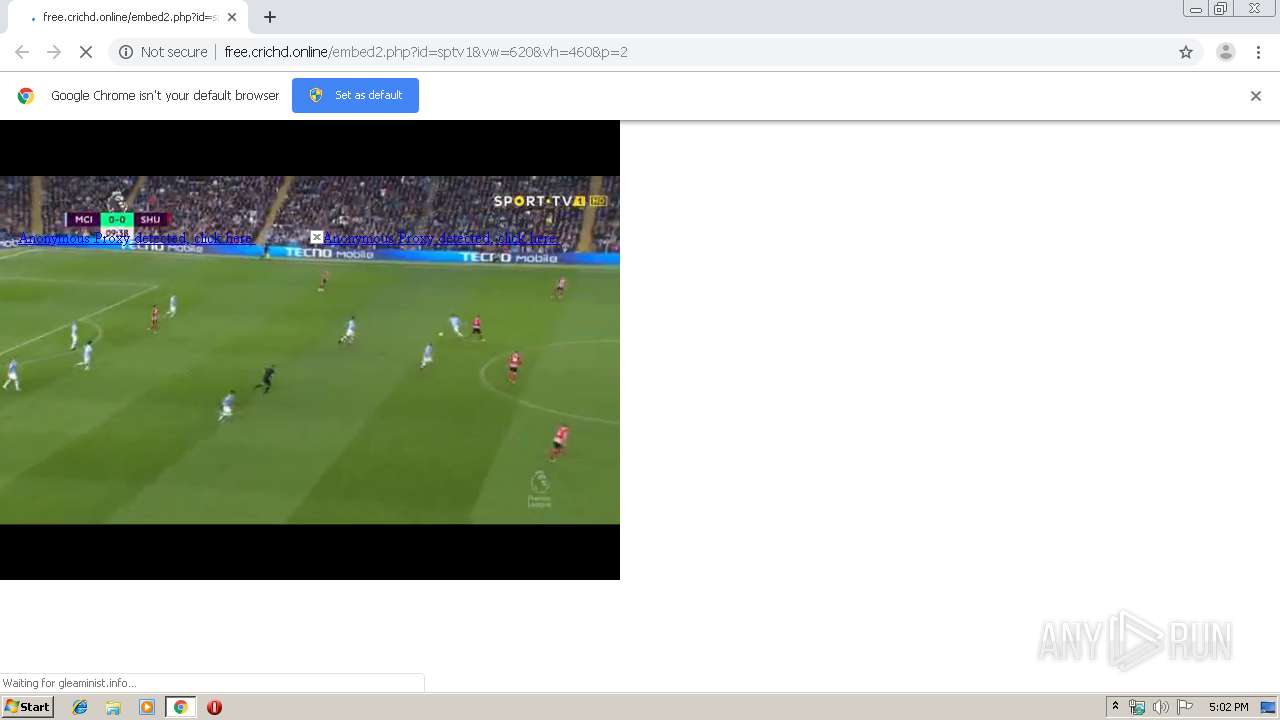The width and height of the screenshot is (1280, 720).
Task: Open the file explorer taskbar icon
Action: click(x=113, y=707)
